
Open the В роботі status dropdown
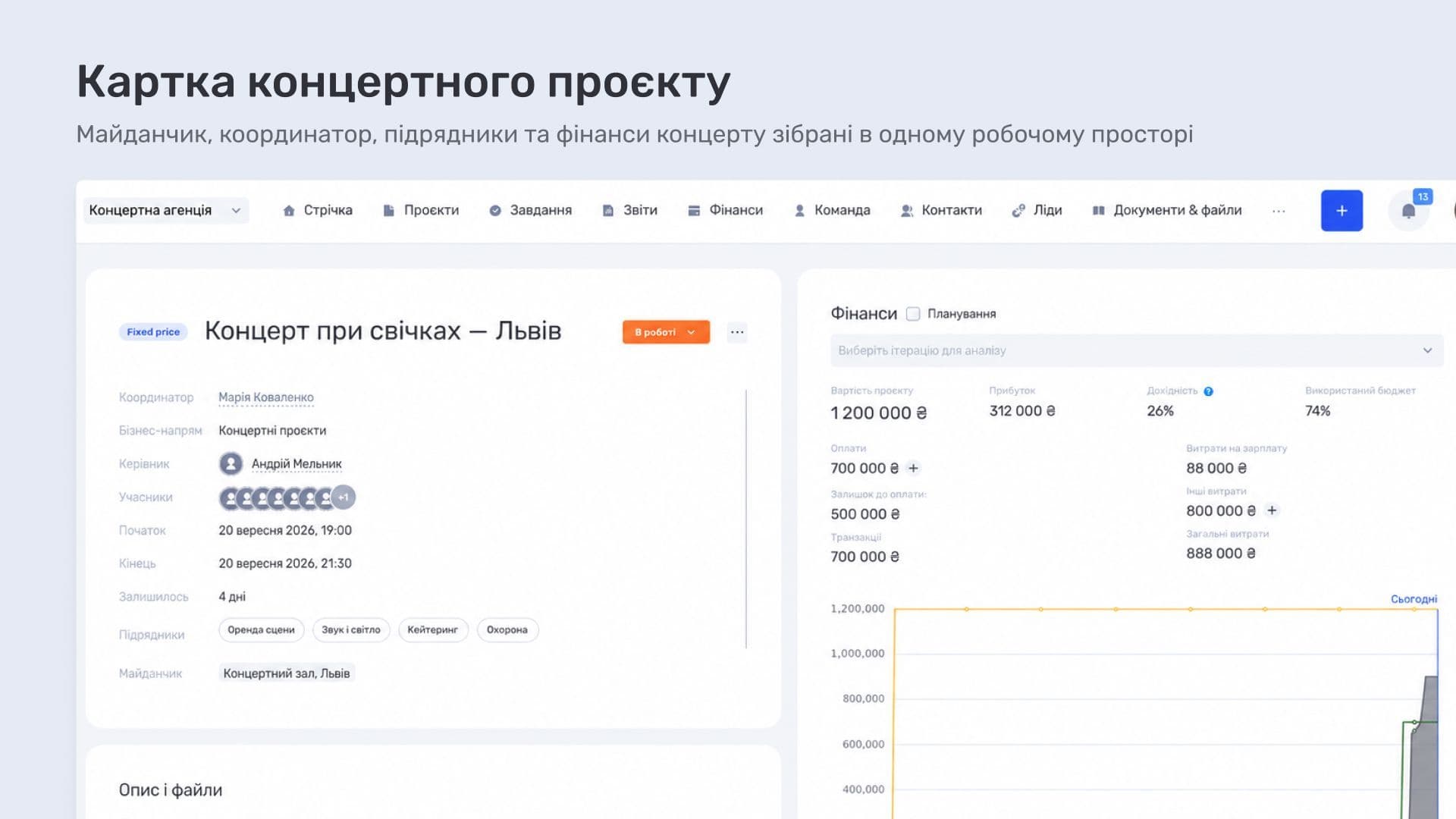pos(666,332)
